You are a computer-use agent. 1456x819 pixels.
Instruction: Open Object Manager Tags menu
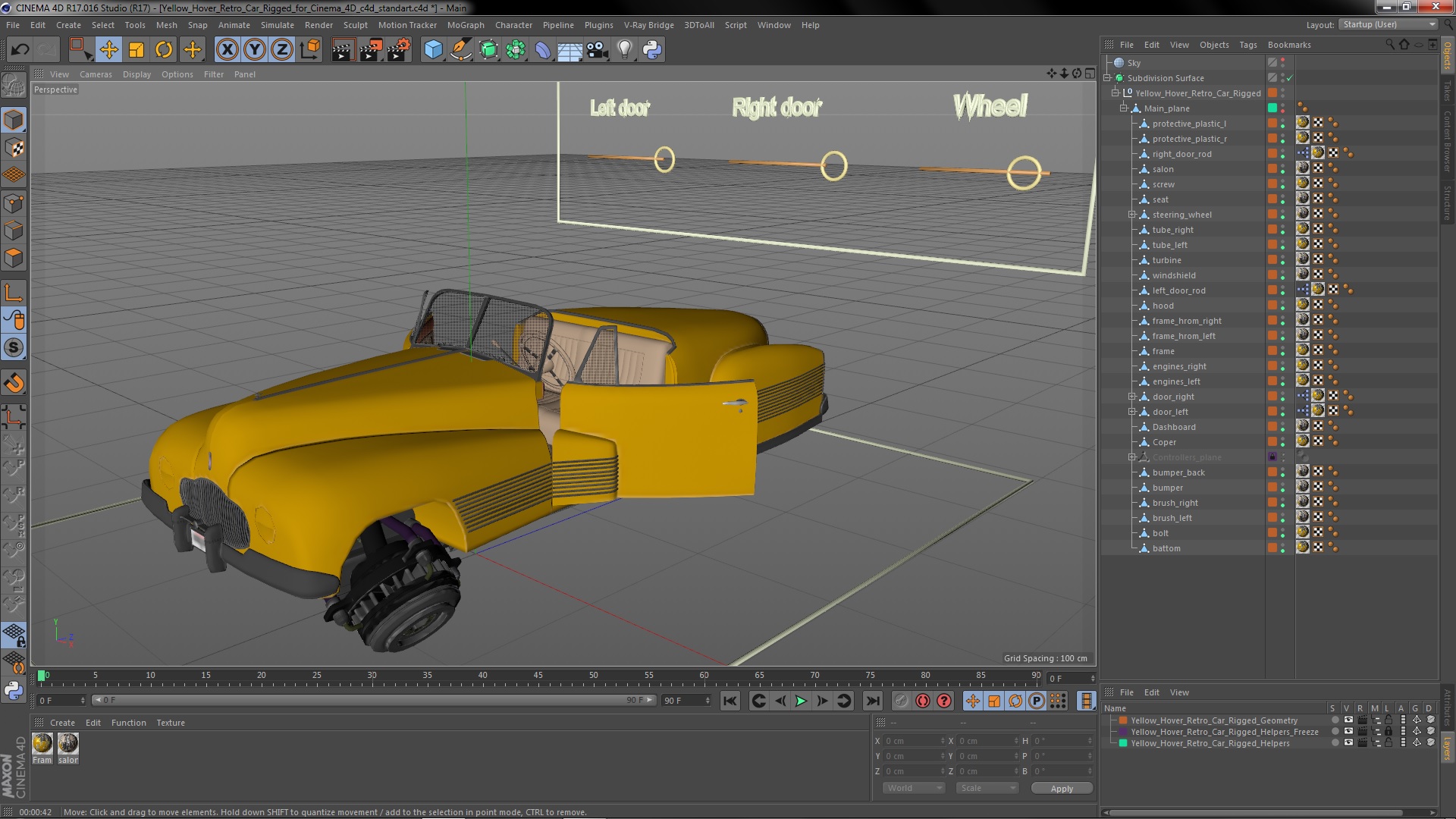pos(1247,45)
